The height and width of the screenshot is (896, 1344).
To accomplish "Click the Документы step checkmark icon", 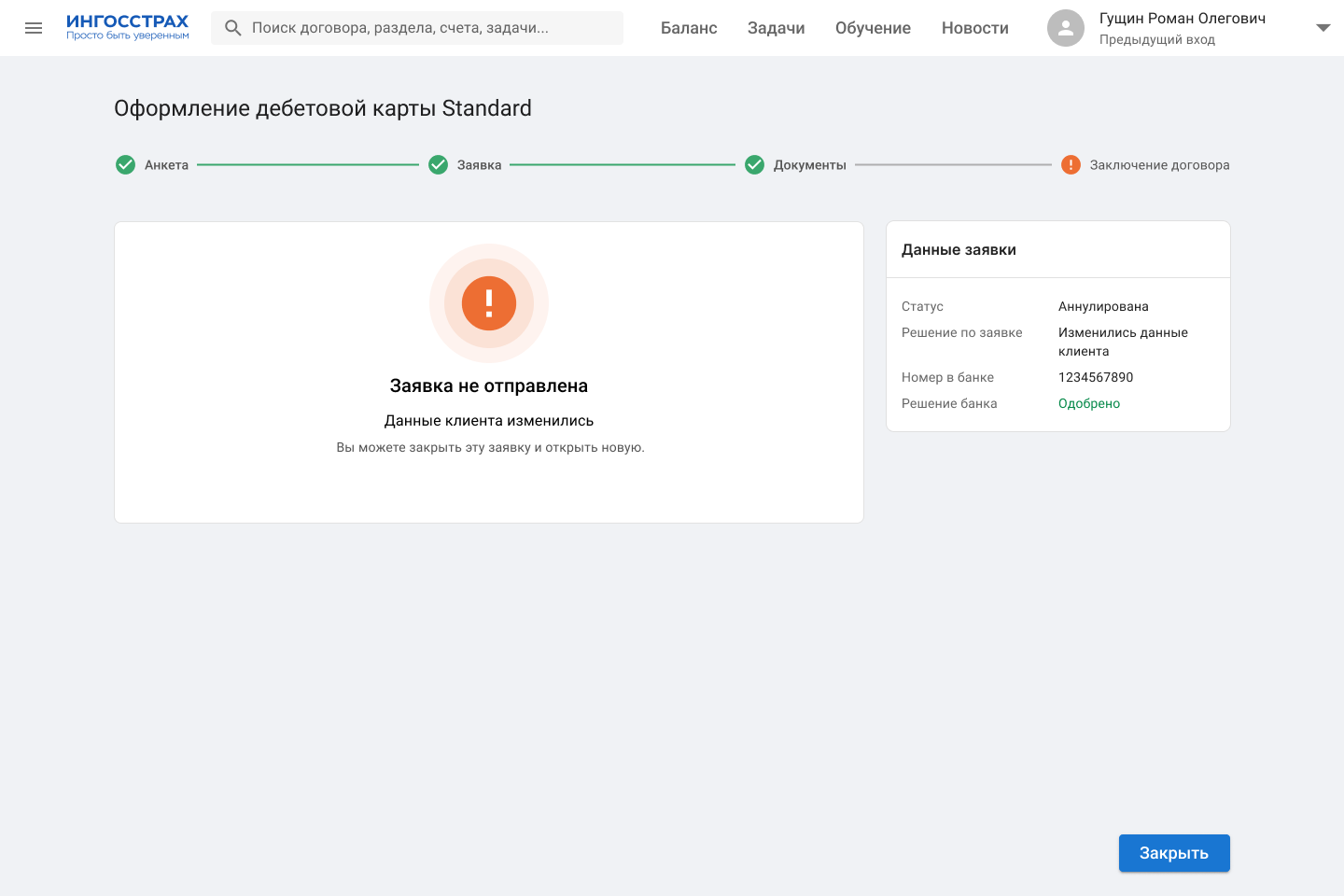I will point(754,165).
